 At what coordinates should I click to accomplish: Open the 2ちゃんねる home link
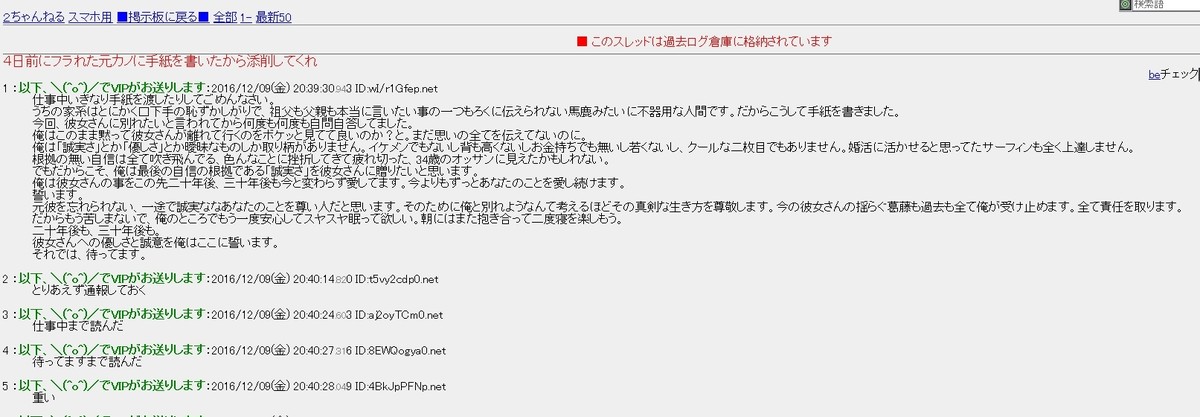32,18
